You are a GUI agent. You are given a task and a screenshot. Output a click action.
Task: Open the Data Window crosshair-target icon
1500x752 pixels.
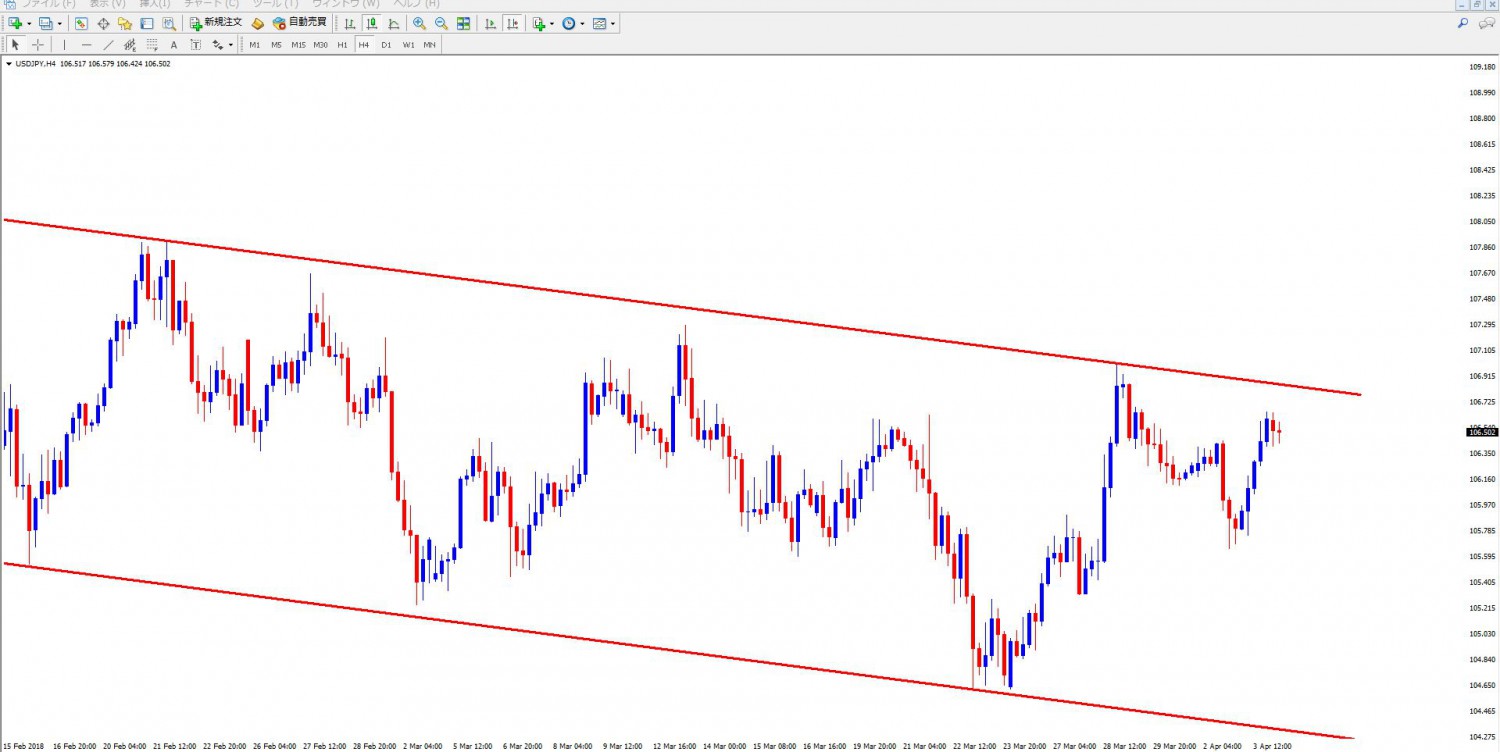103,23
